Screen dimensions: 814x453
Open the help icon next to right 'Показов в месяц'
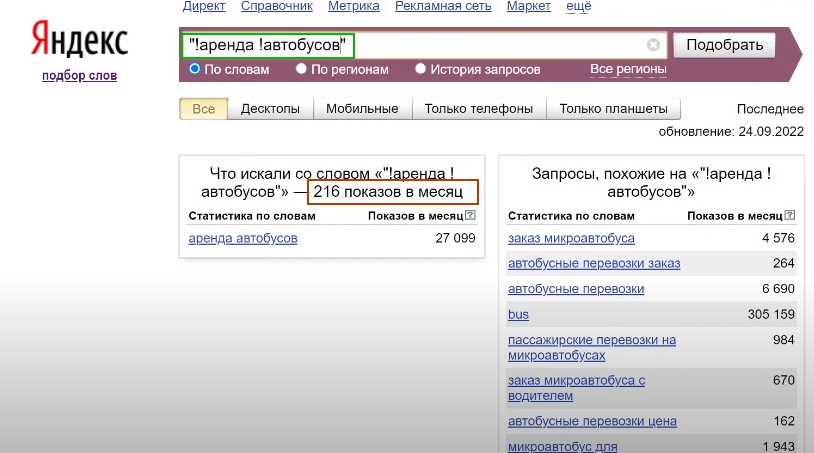(x=790, y=215)
